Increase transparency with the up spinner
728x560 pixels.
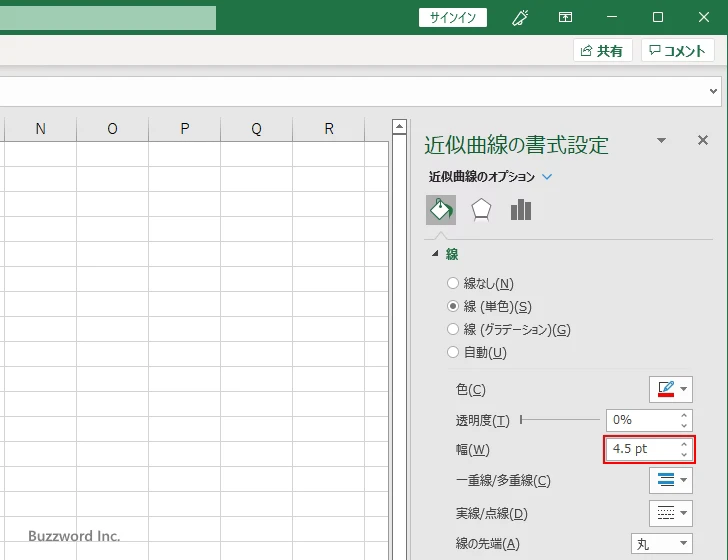[684, 415]
